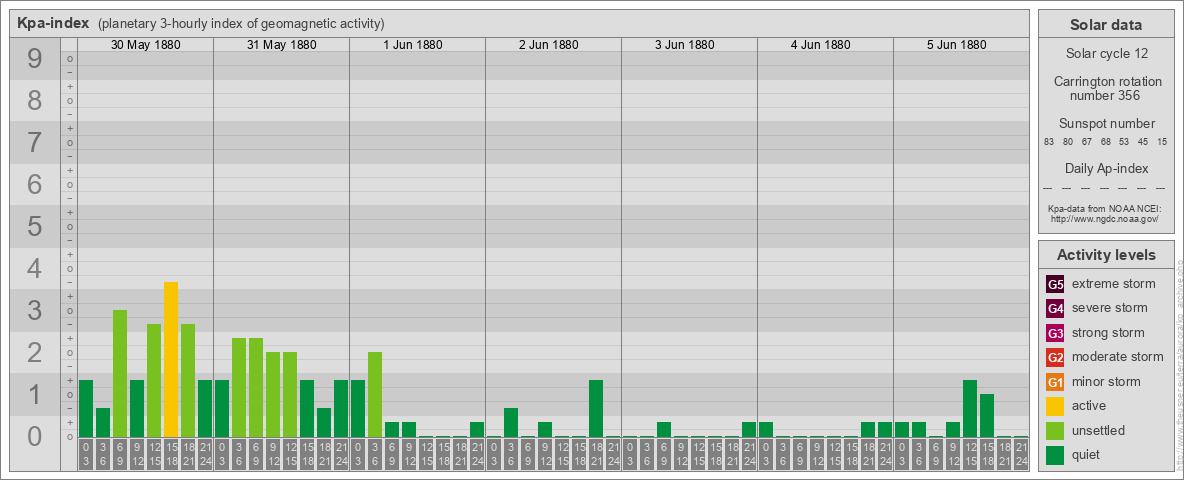This screenshot has width=1184, height=480.
Task: Click the 'extreme storm' legend text
Action: tap(1114, 285)
